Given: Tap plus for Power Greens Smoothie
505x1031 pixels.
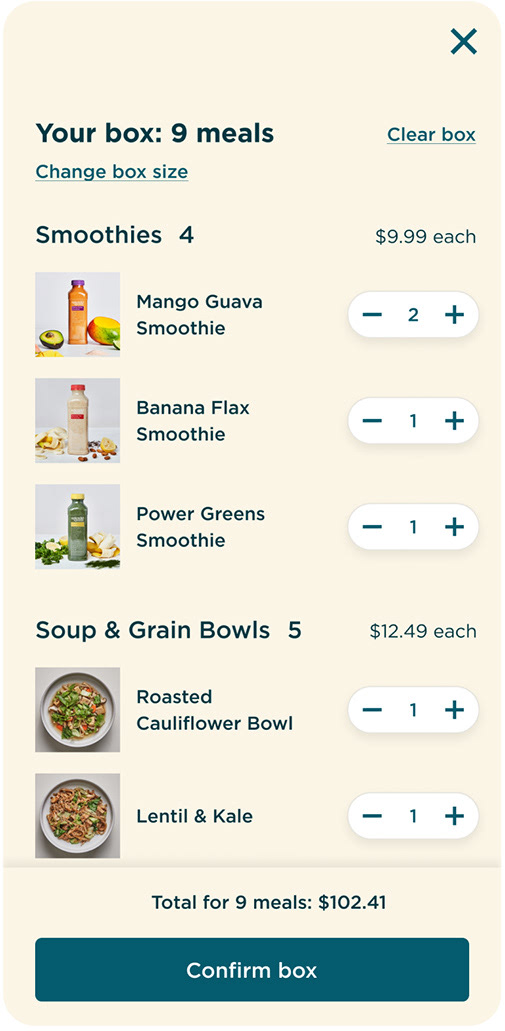Looking at the screenshot, I should [x=454, y=527].
